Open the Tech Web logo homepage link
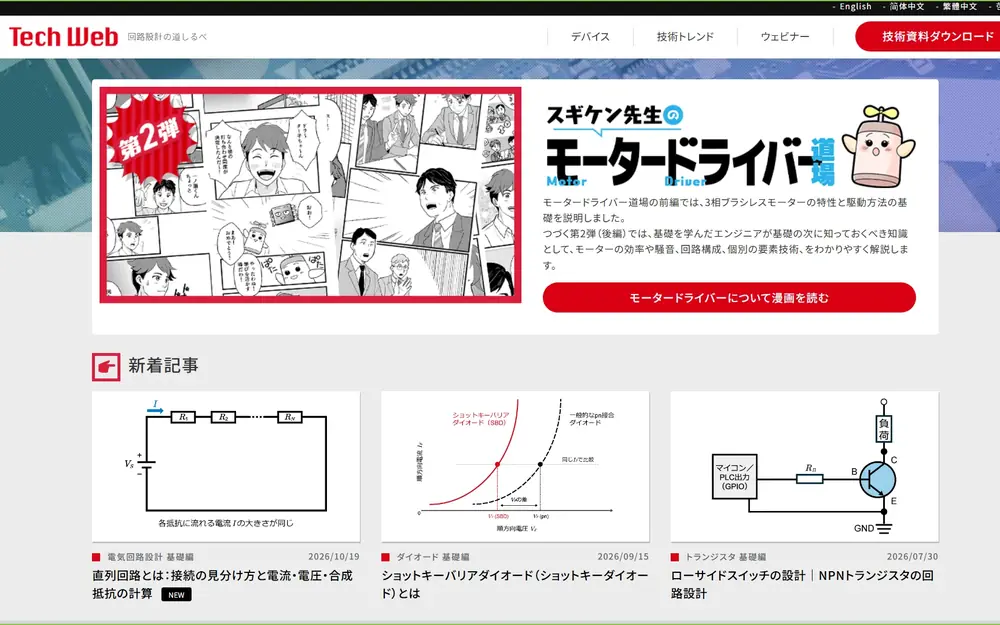Image resolution: width=1000 pixels, height=625 pixels. click(64, 36)
